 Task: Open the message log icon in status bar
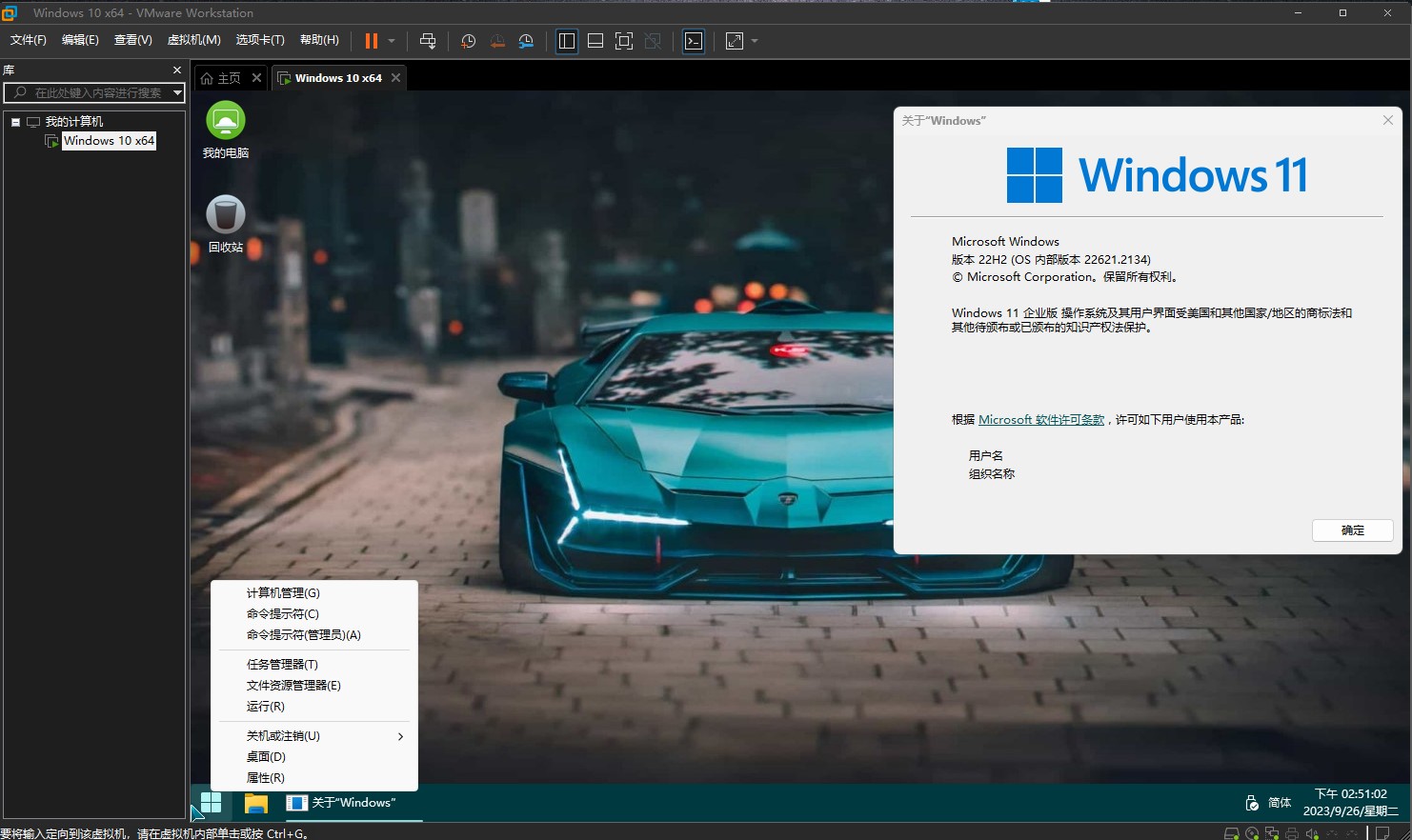click(x=1383, y=833)
